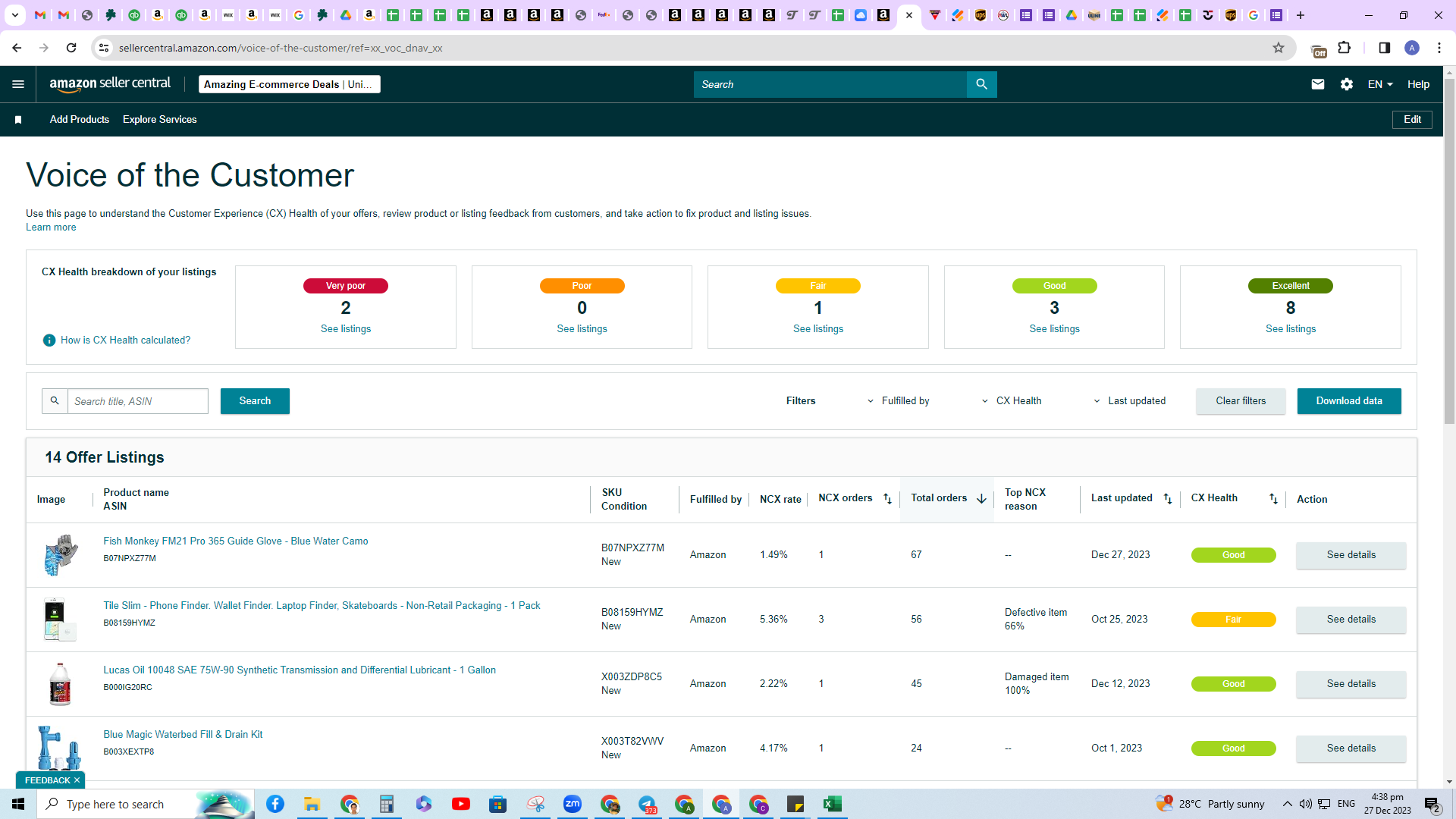Open the settings gear icon
Image resolution: width=1456 pixels, height=819 pixels.
[x=1347, y=84]
